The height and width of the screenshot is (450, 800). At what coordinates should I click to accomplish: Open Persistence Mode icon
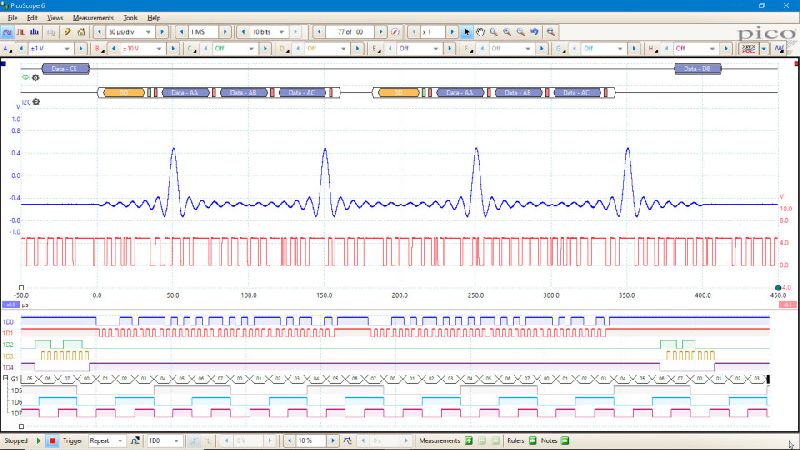(x=21, y=32)
